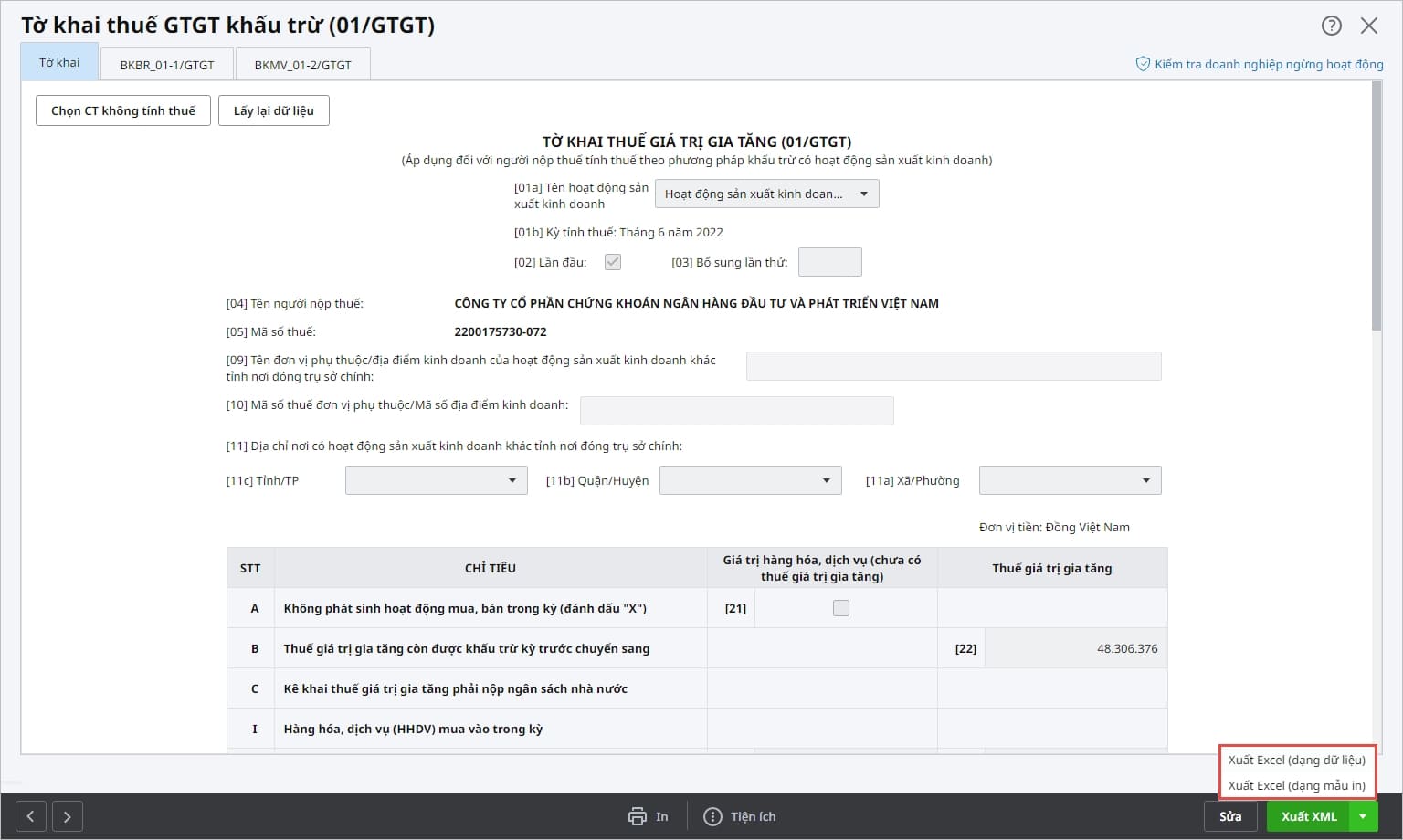Click the [03] Bổ sung lần thứ field
Screen dimensions: 1403x840
(x=830, y=262)
